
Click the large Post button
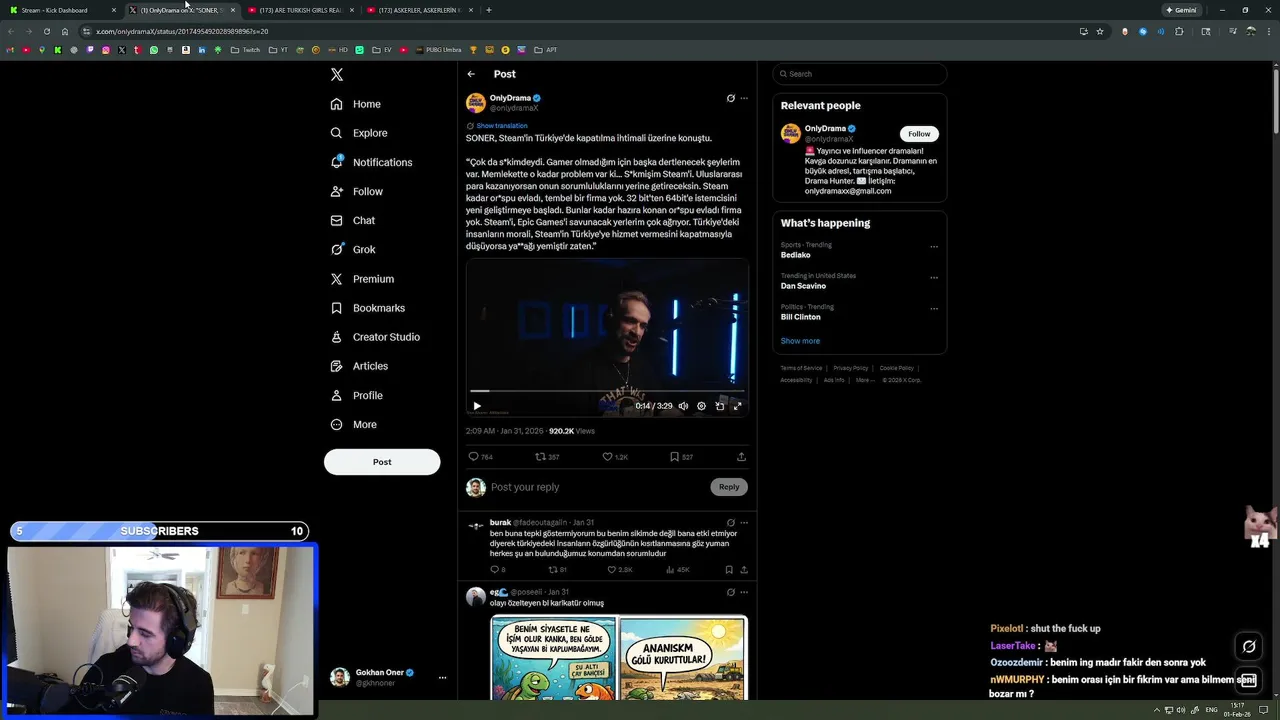tap(382, 462)
